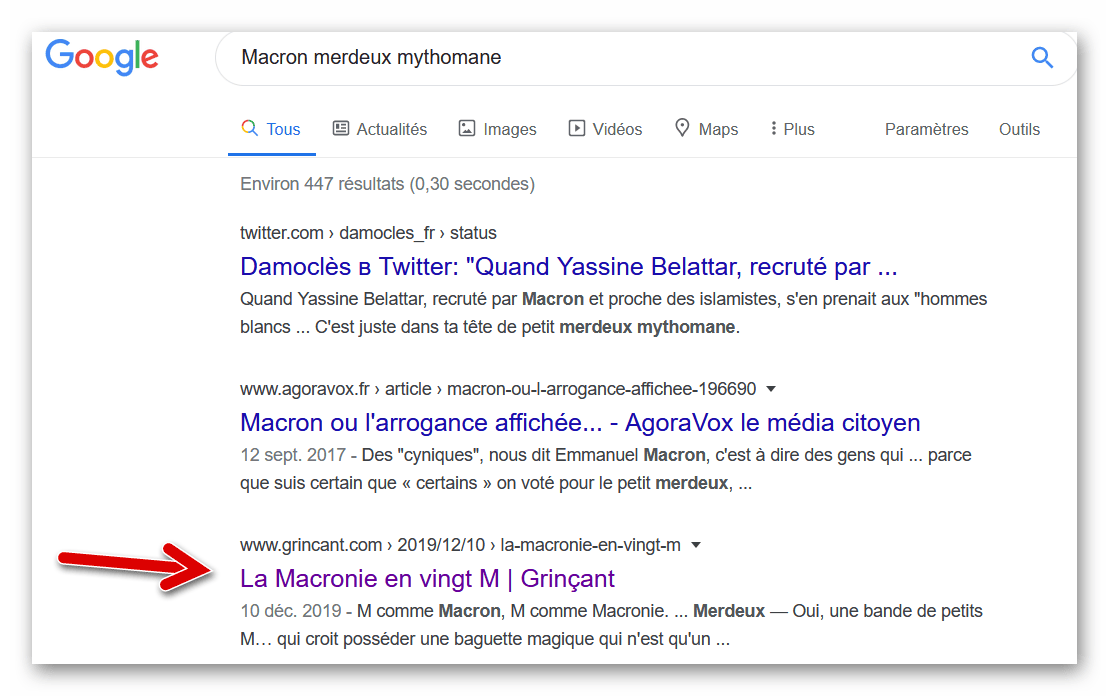This screenshot has width=1109, height=696.
Task: Expand dropdown arrow next to grincant.com URL
Action: pos(696,545)
